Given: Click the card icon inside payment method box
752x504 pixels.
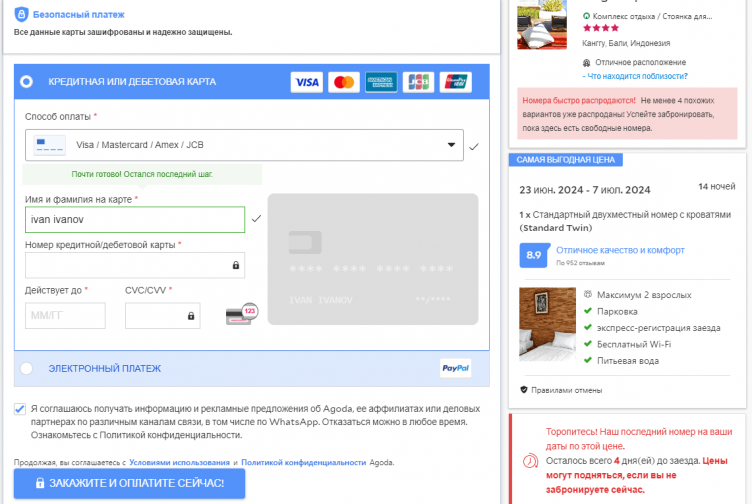Looking at the screenshot, I should click(50, 145).
